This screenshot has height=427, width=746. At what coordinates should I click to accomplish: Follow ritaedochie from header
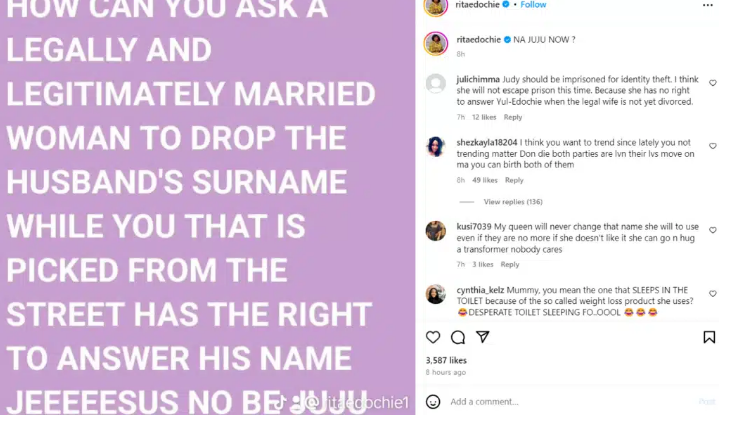533,5
